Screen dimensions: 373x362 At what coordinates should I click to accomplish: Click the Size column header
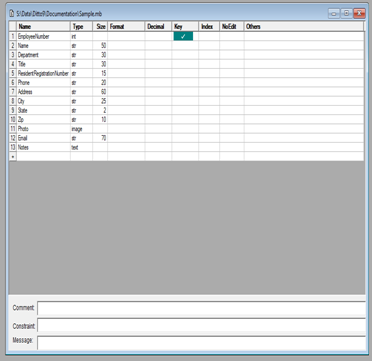[100, 27]
